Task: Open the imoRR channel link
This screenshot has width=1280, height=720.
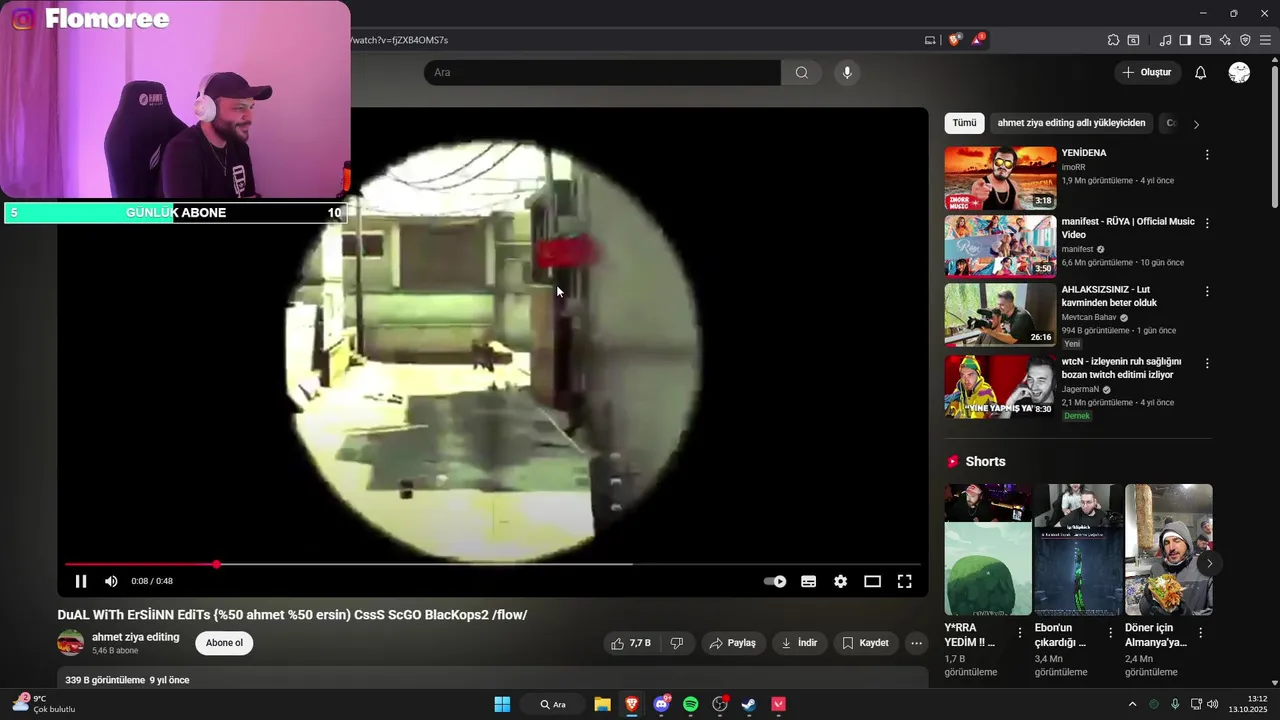Action: pyautogui.click(x=1073, y=167)
